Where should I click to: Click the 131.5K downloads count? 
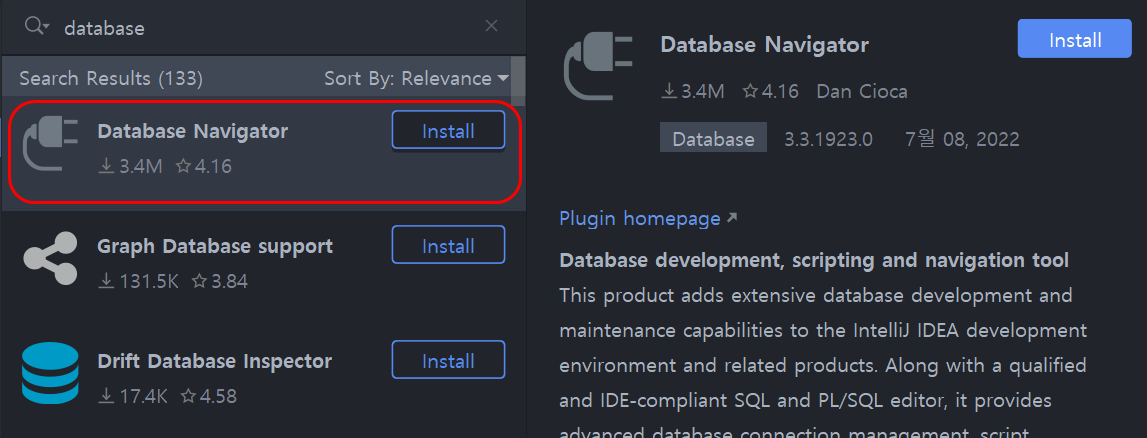click(138, 281)
